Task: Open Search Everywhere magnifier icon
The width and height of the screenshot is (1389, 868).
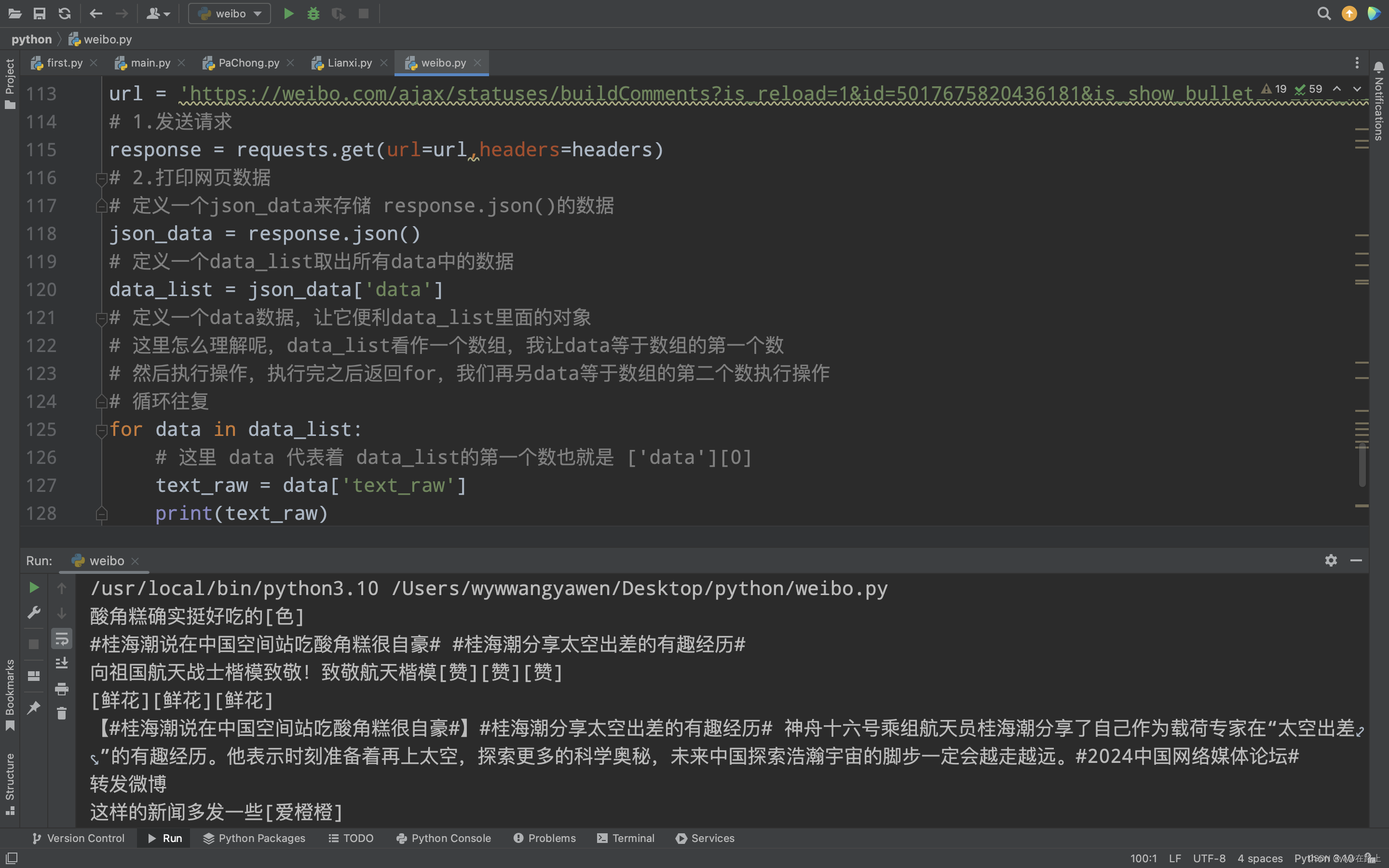Action: tap(1323, 13)
